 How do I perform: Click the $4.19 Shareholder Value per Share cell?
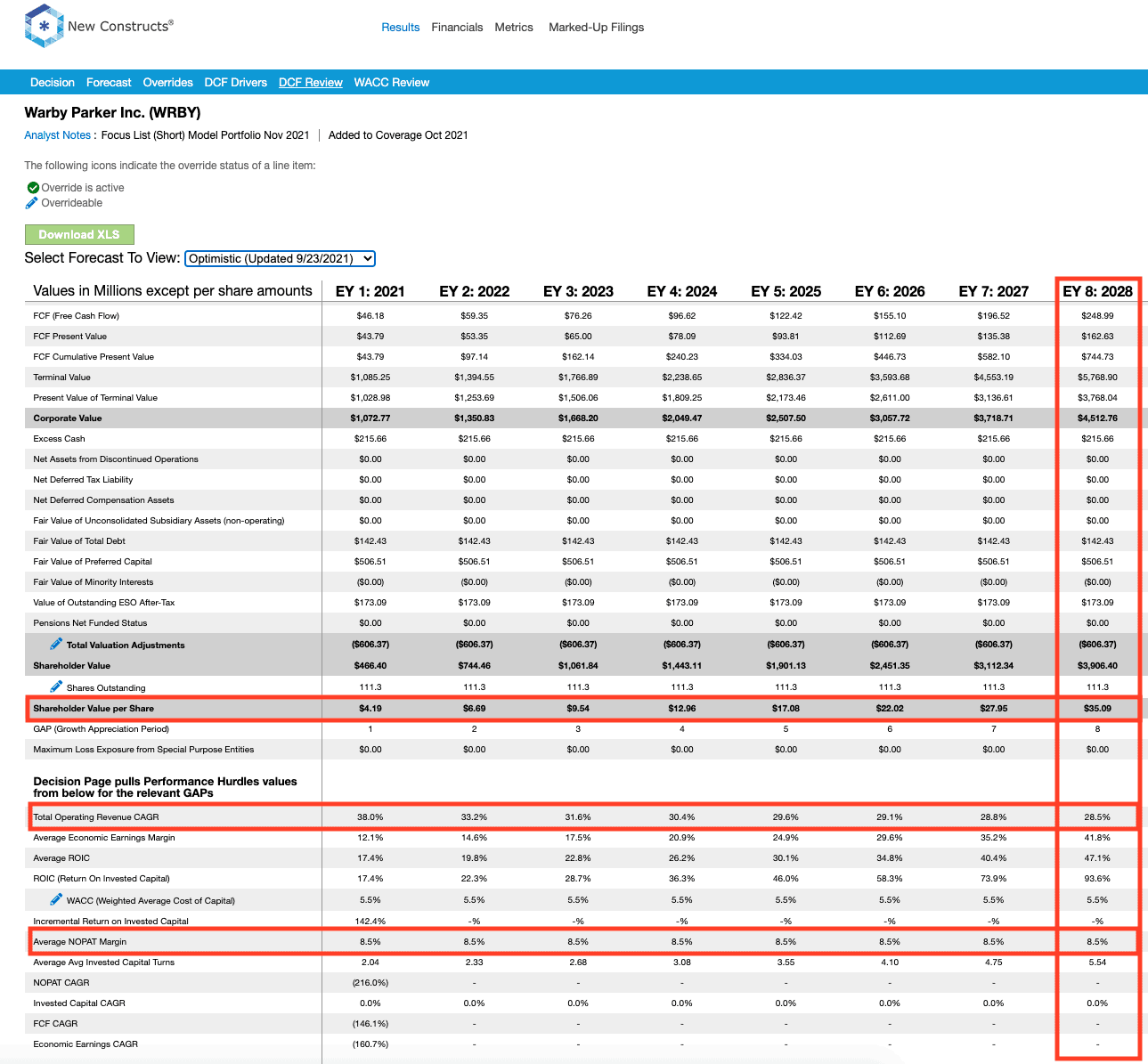click(x=370, y=709)
